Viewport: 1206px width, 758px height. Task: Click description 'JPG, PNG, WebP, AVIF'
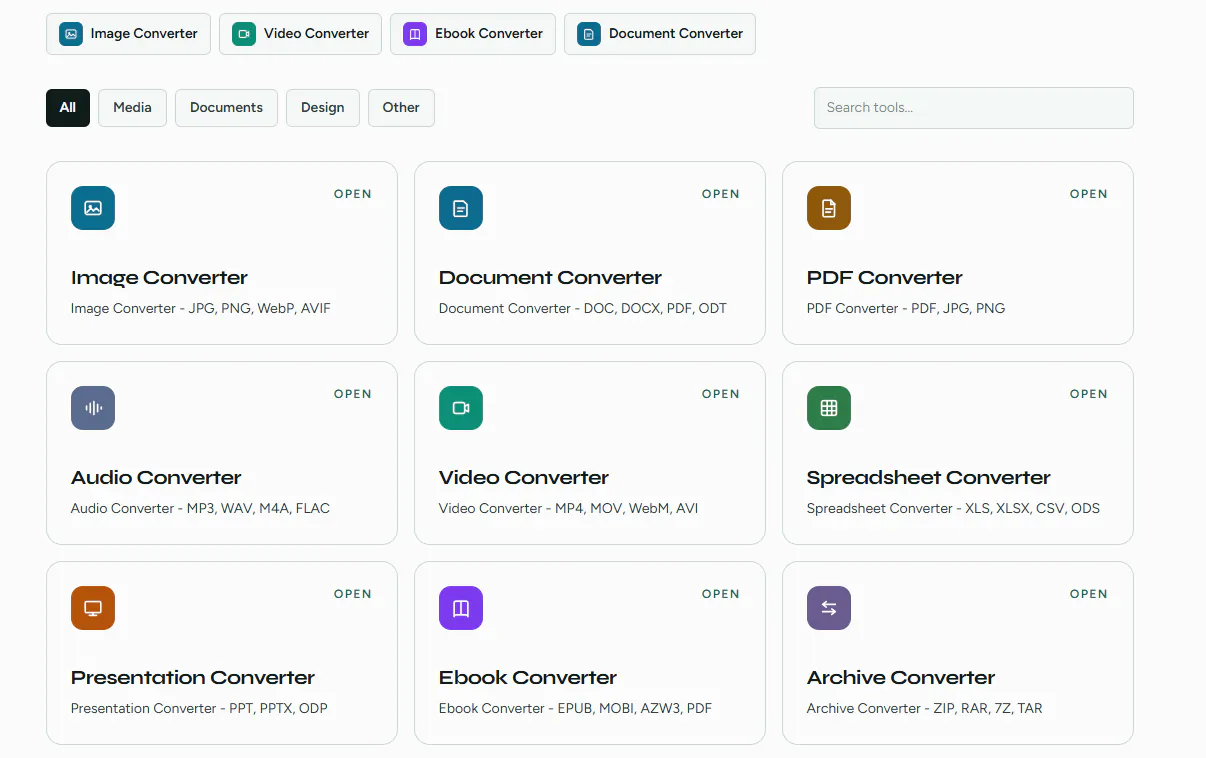coord(260,308)
